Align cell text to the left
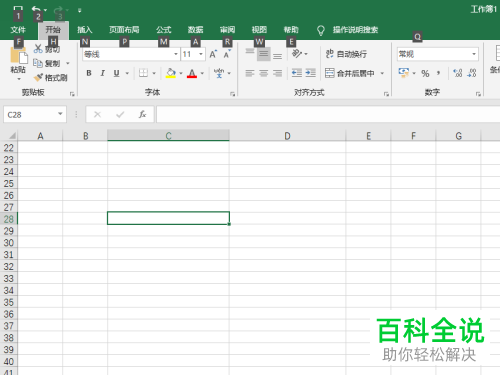The width and height of the screenshot is (500, 375). click(250, 73)
